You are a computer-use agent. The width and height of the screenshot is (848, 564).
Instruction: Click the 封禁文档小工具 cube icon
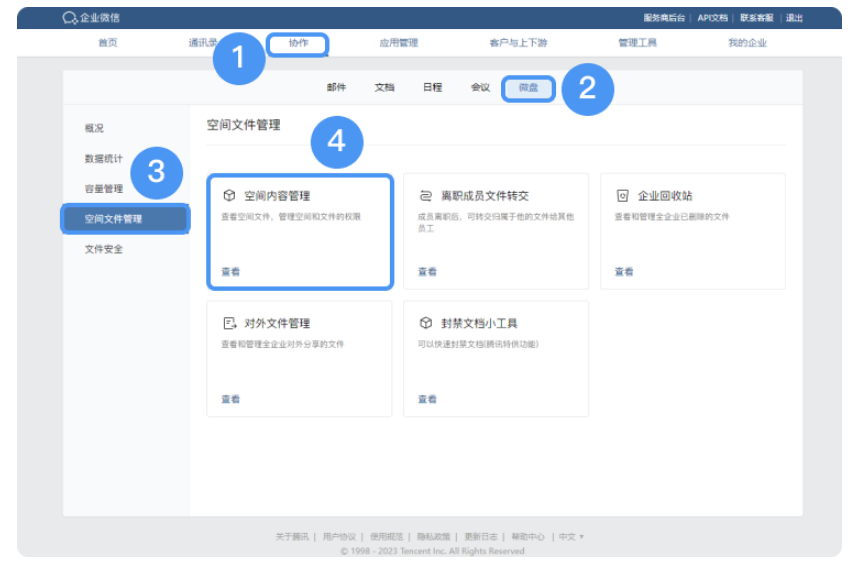[425, 324]
